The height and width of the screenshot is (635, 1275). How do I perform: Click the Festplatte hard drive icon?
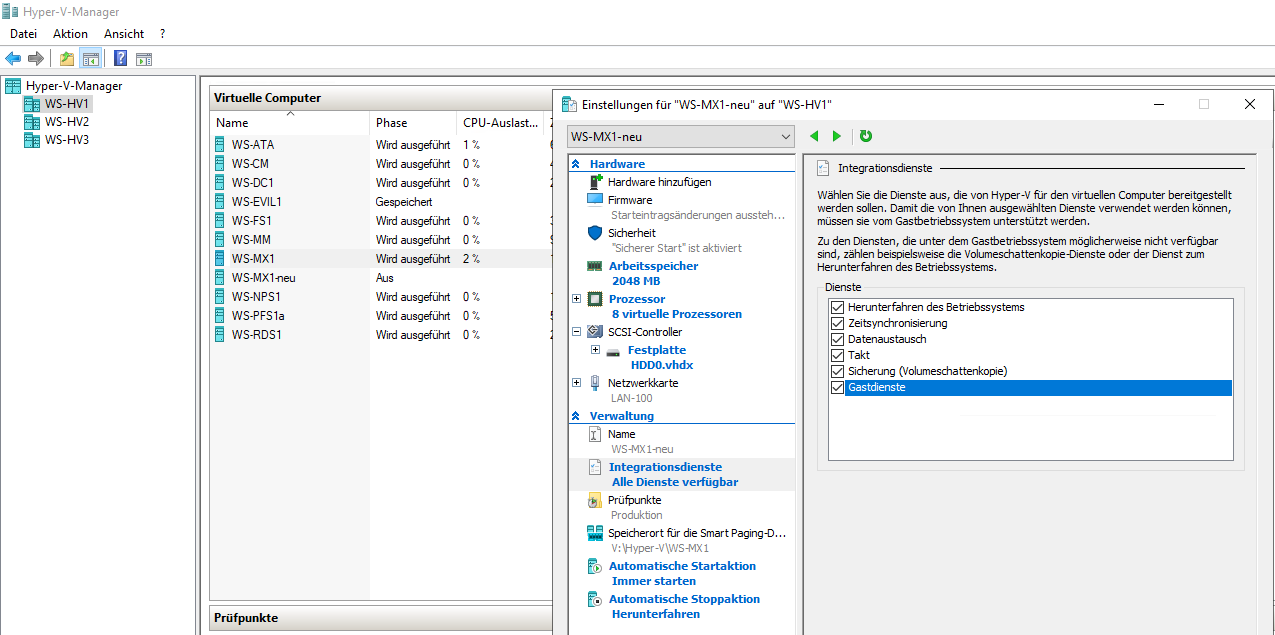click(x=614, y=351)
